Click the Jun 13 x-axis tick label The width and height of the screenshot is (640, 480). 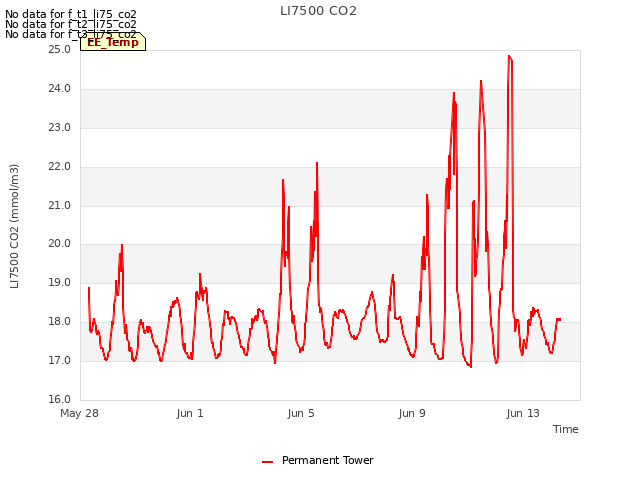pyautogui.click(x=523, y=413)
